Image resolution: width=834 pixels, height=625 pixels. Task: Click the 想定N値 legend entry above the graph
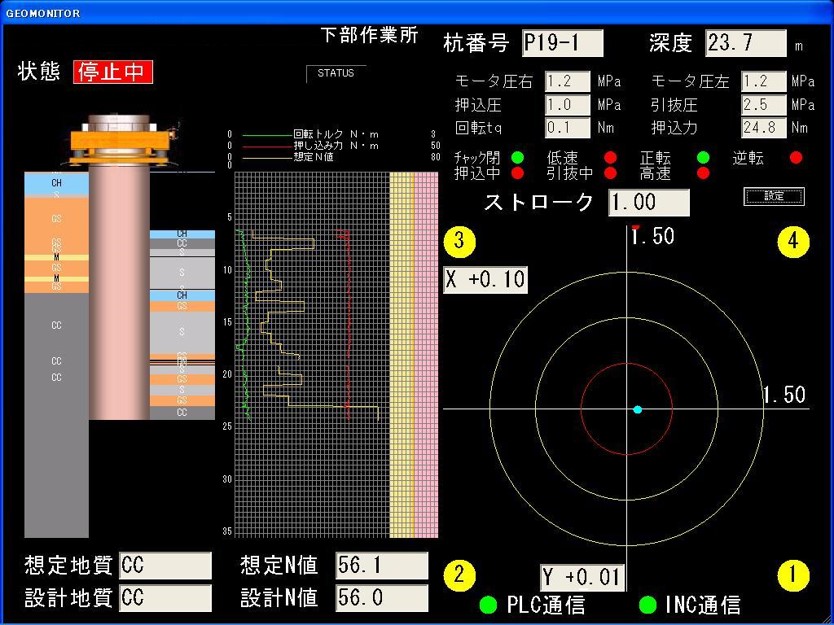click(x=288, y=157)
